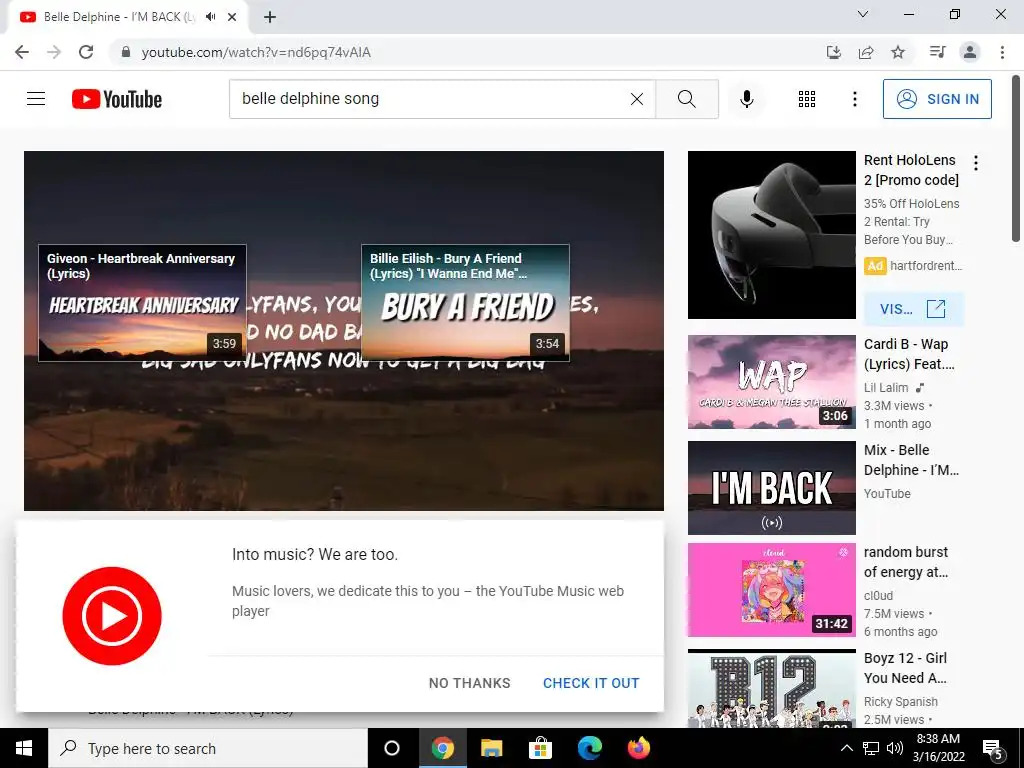The image size is (1024, 768).
Task: Launch Microsoft Edge from the taskbar
Action: (x=590, y=748)
